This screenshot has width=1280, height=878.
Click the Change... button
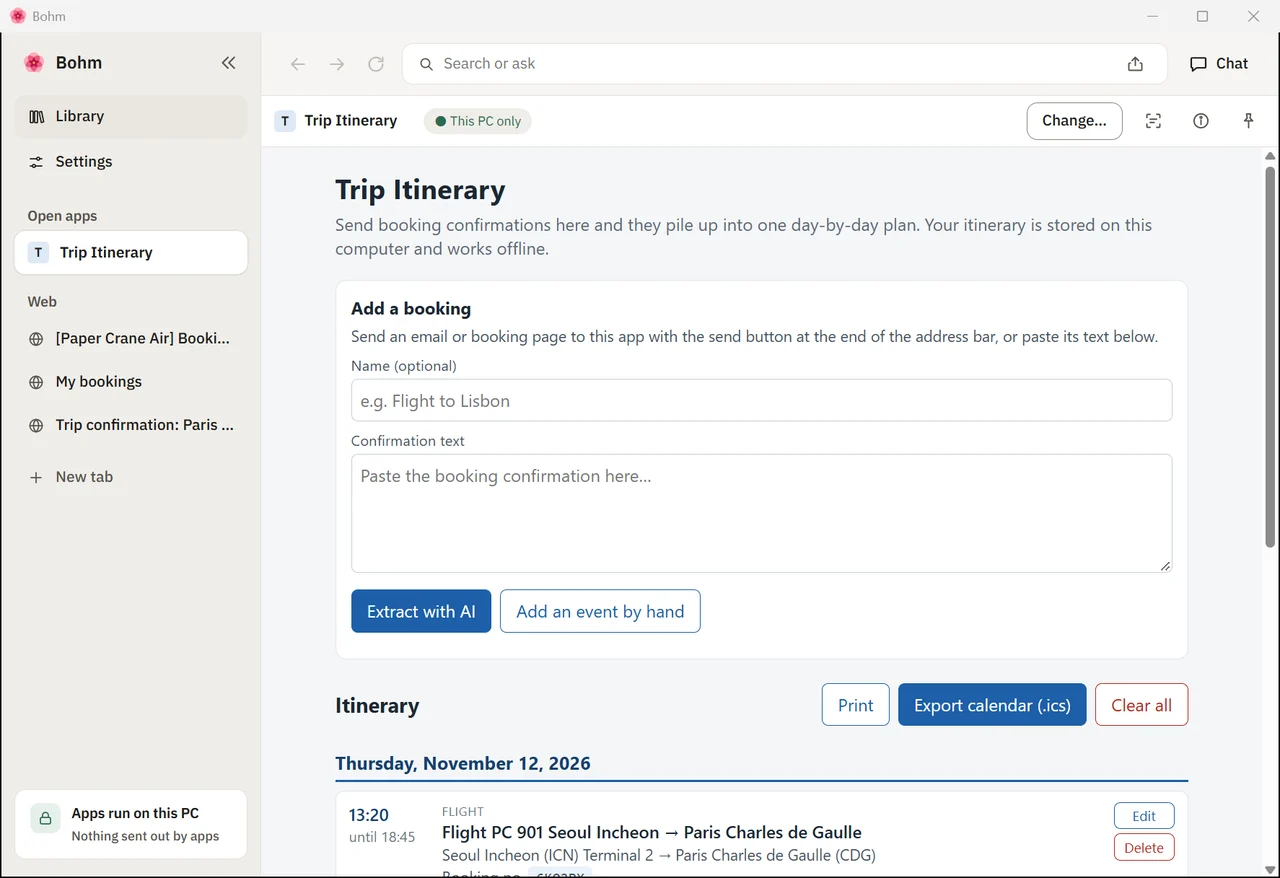pyautogui.click(x=1074, y=121)
